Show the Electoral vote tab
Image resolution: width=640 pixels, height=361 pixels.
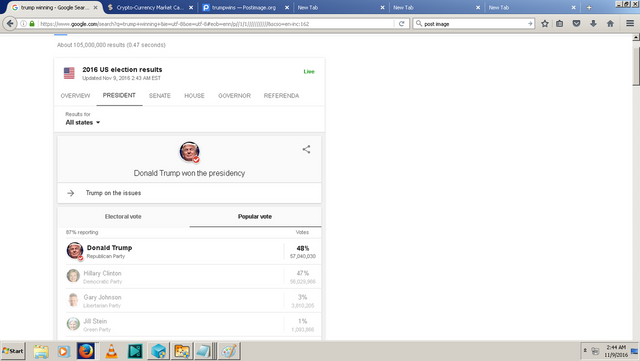point(123,217)
